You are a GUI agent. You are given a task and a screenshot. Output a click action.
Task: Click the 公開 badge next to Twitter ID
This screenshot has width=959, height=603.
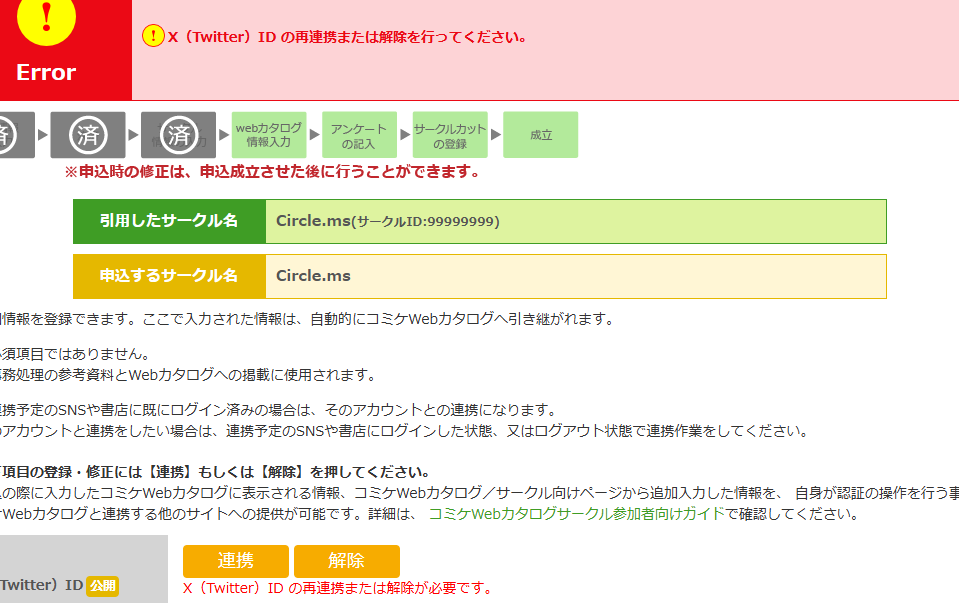point(102,585)
